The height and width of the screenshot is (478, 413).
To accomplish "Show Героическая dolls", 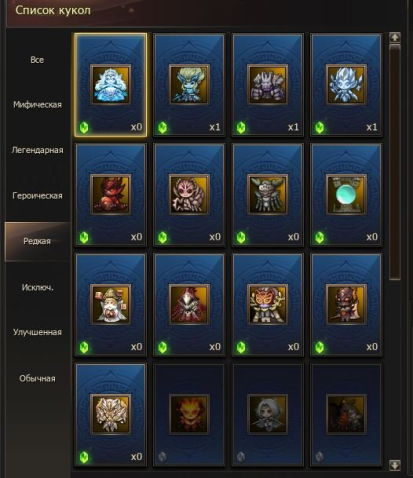I will click(37, 195).
